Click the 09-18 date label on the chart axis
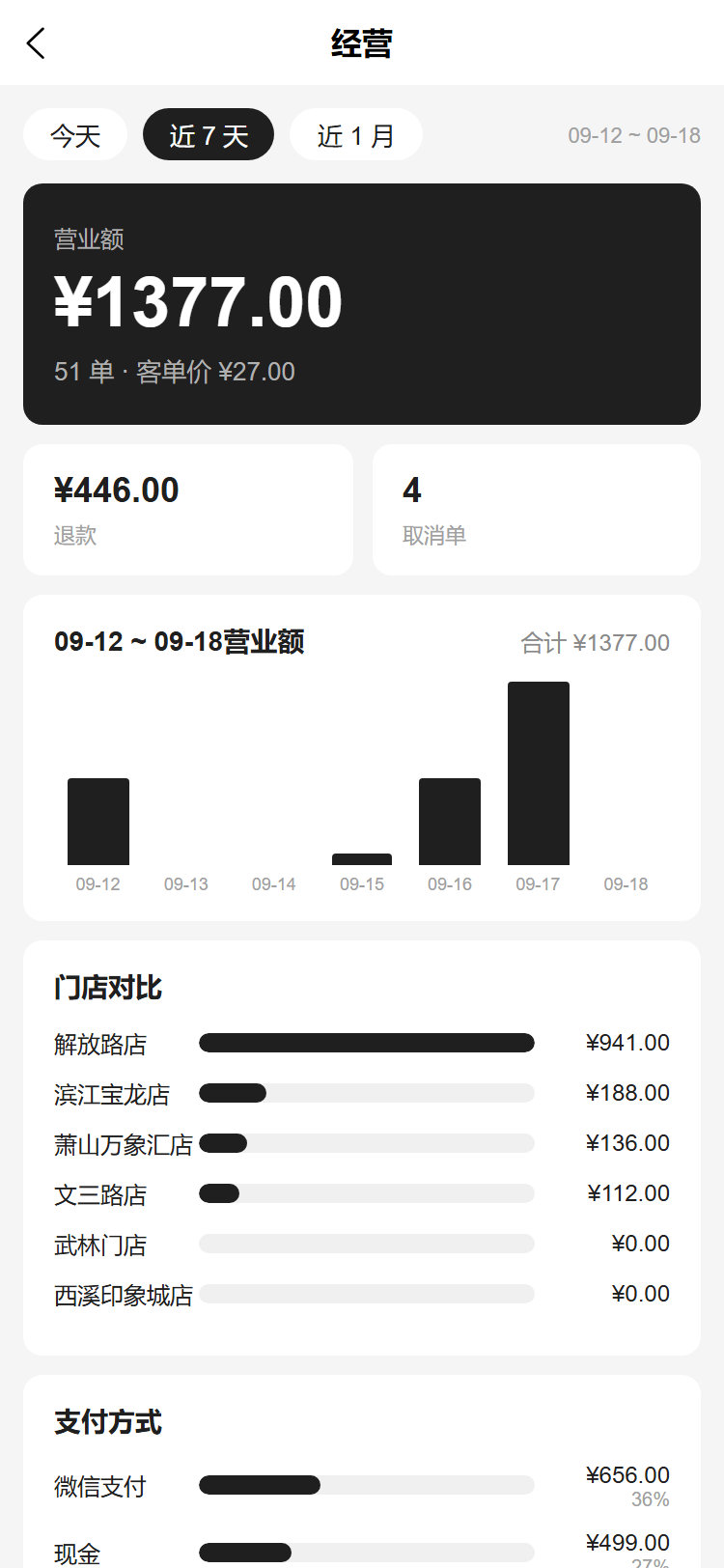The height and width of the screenshot is (1568, 724). coord(626,884)
